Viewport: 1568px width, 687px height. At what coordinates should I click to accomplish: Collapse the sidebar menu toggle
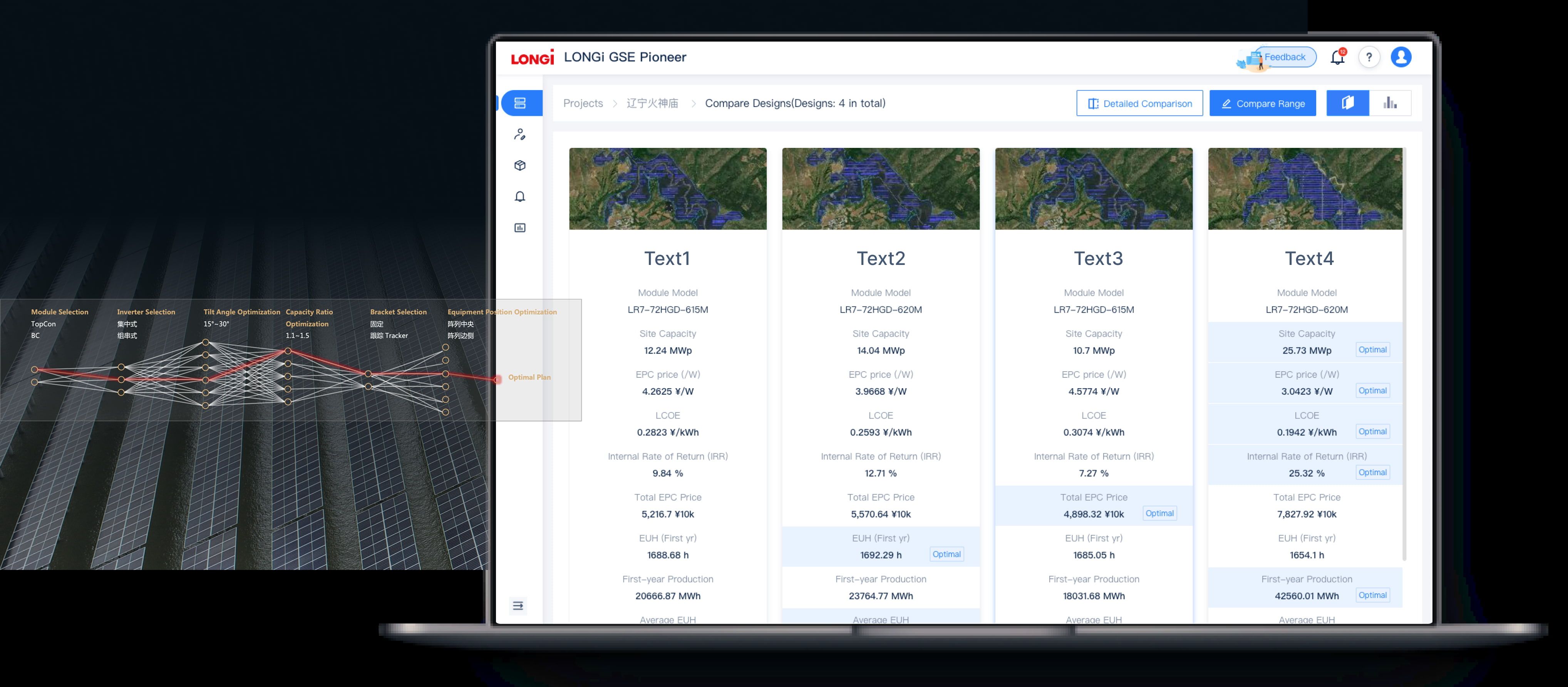(x=518, y=605)
